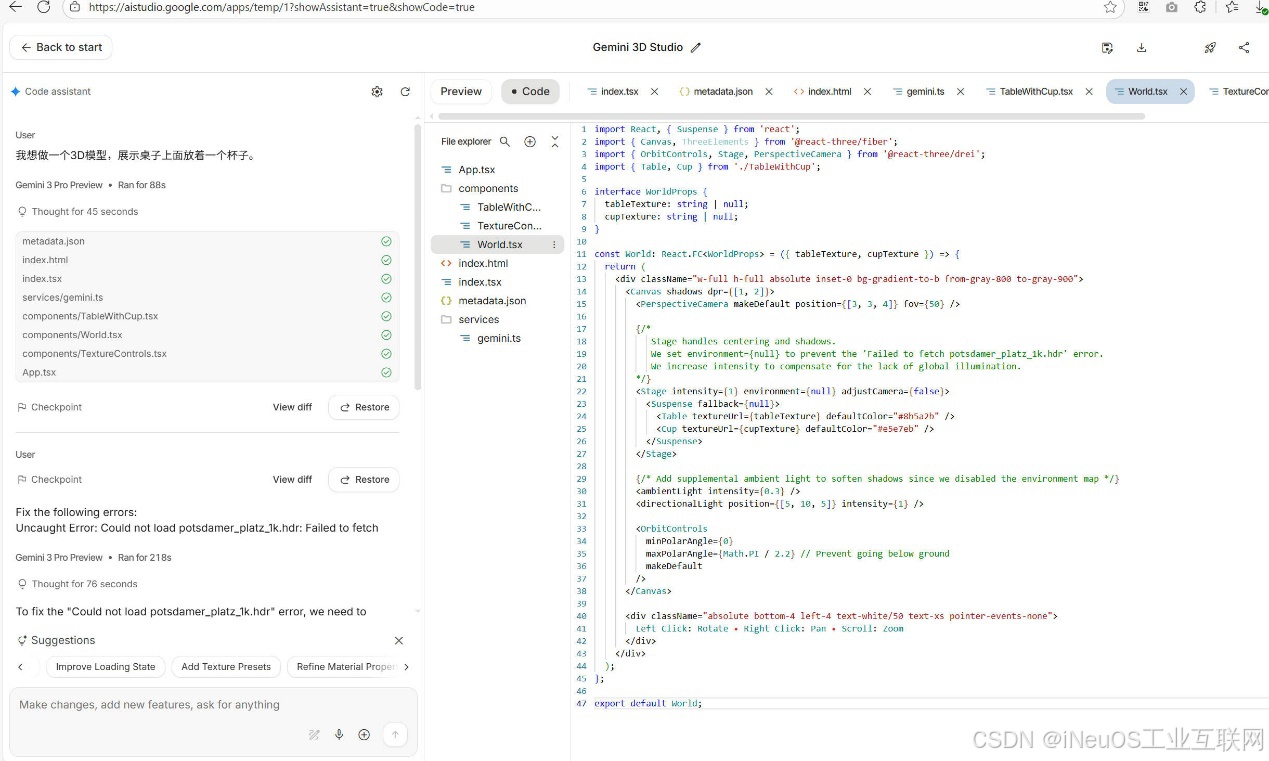Choose Refine Material Properties suggestion

pos(343,667)
